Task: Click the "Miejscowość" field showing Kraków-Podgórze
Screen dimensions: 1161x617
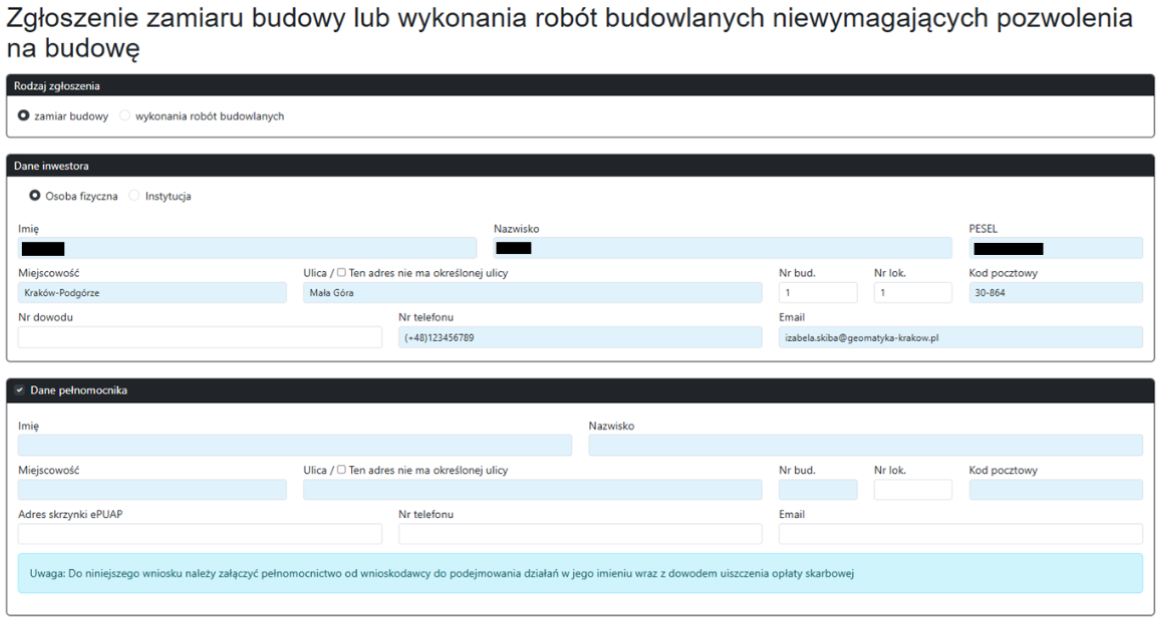Action: point(150,292)
